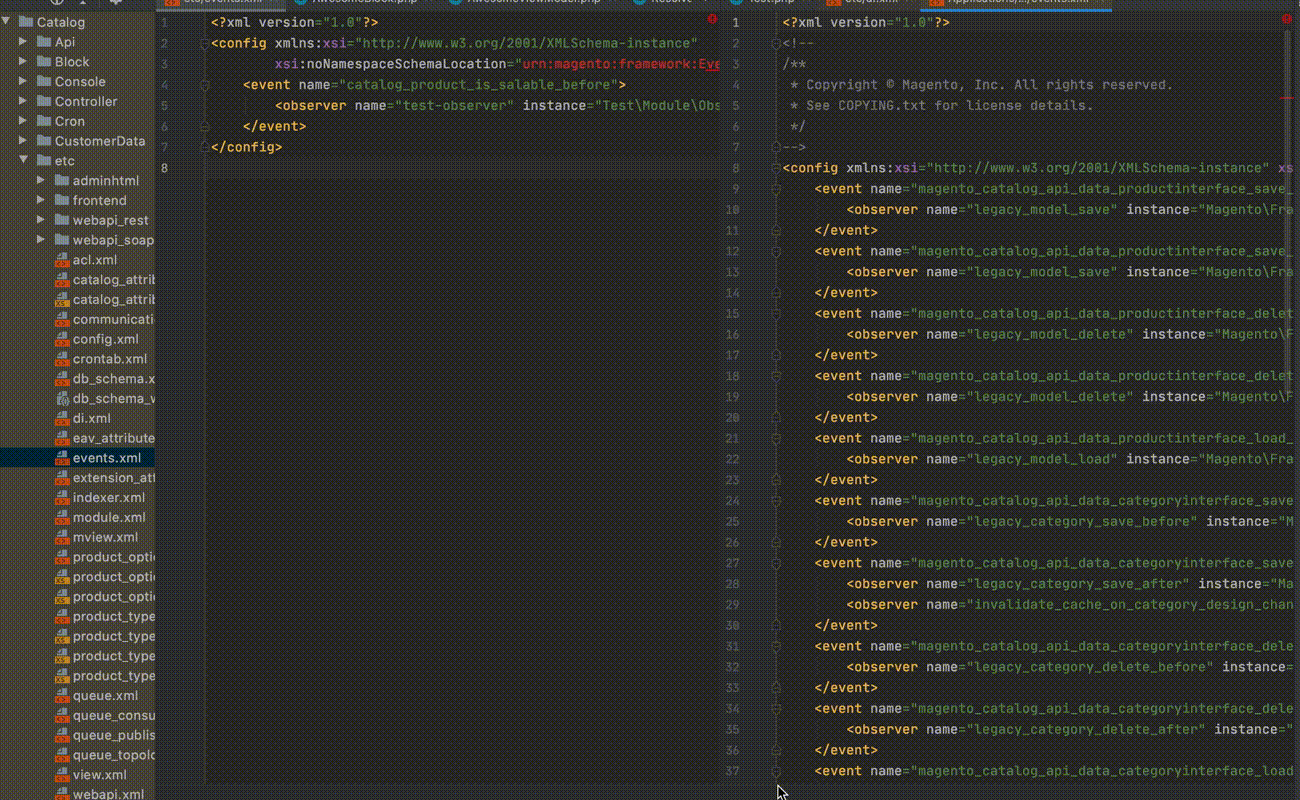This screenshot has height=800, width=1300.
Task: Click the XML icon beside acl.xml
Action: (61, 260)
